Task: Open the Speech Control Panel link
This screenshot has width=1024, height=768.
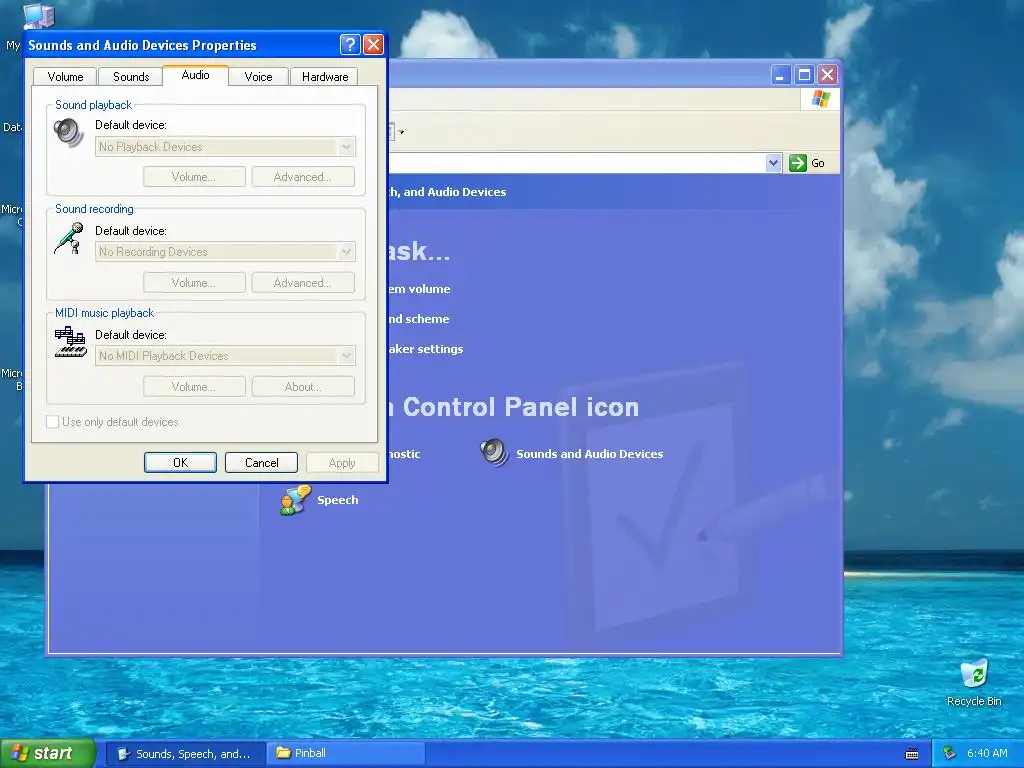Action: pyautogui.click(x=338, y=500)
